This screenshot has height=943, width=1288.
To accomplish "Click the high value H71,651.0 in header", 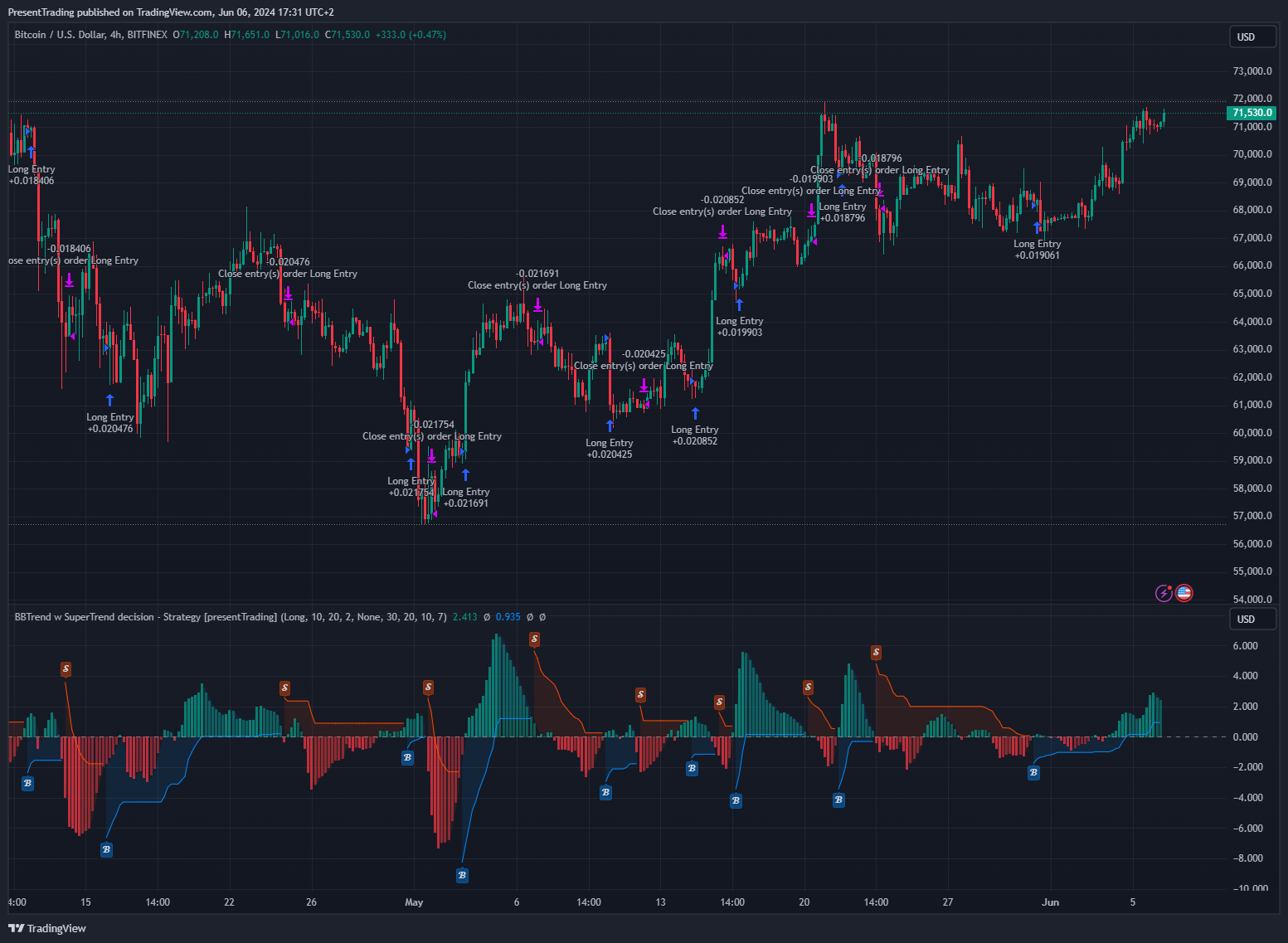I will 247,35.
